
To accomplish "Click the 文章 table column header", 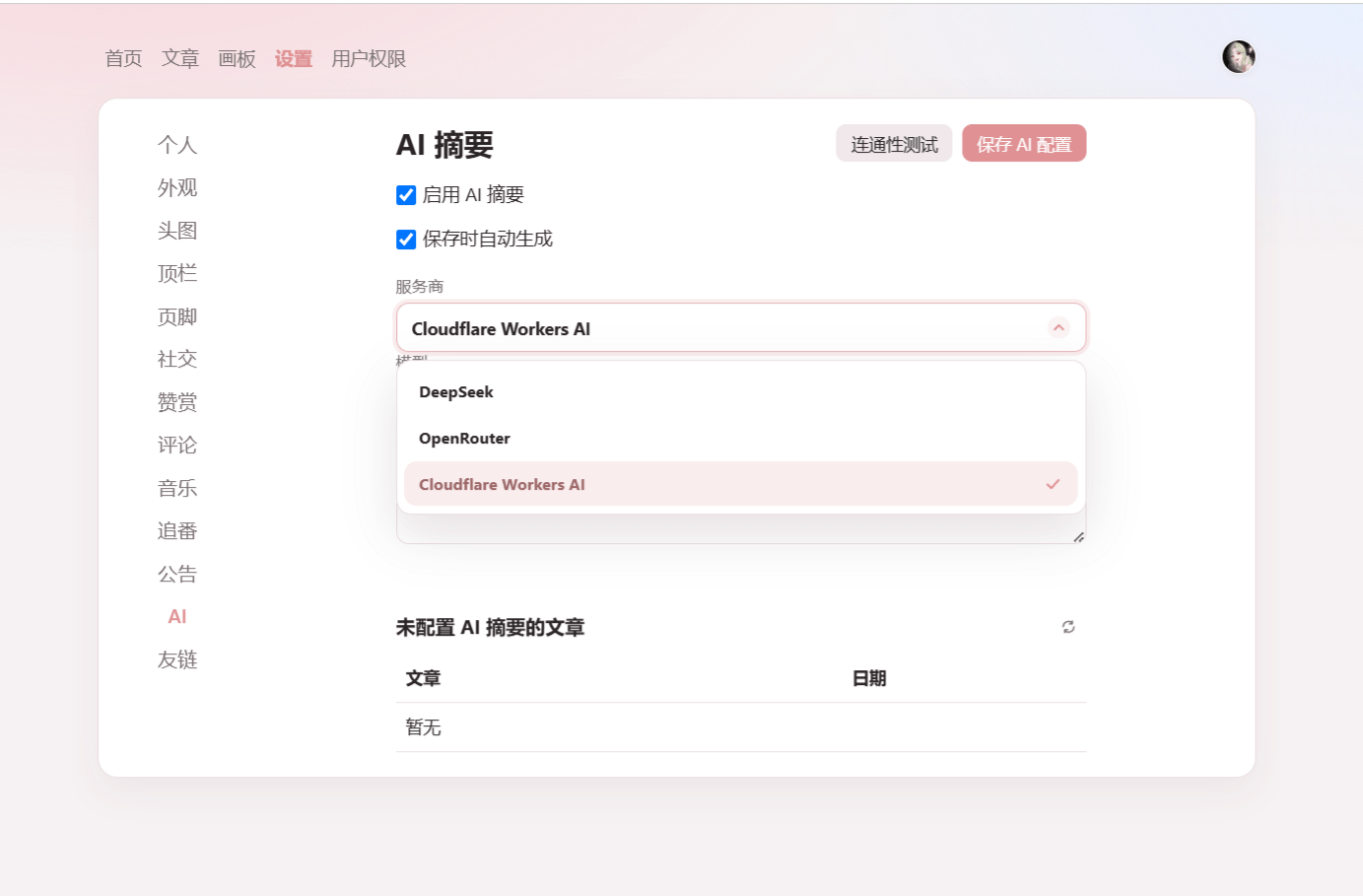I will [423, 678].
